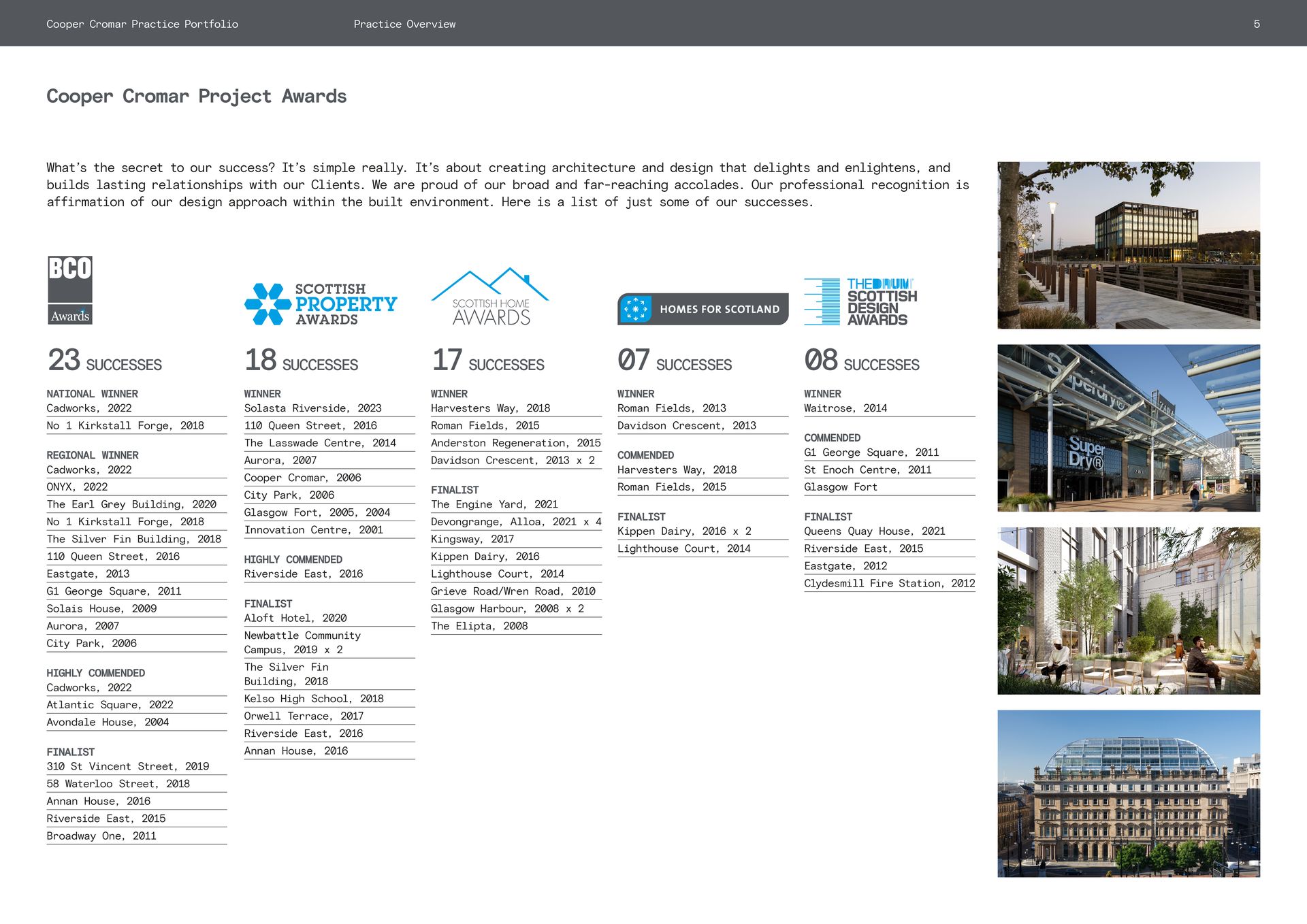The height and width of the screenshot is (924, 1307).
Task: Select the 'Roman Fields, 2013' entry
Action: point(672,408)
